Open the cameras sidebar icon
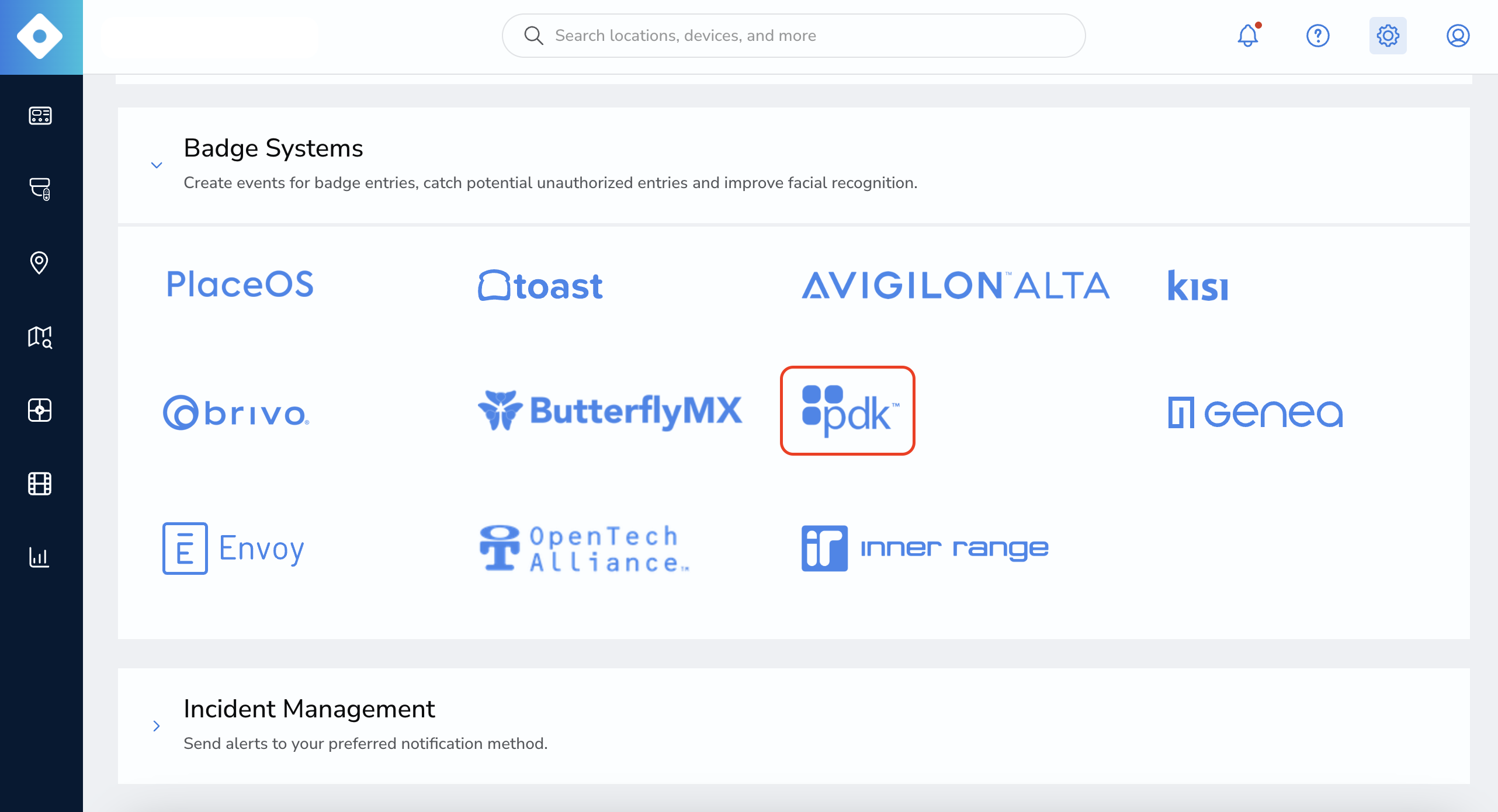 tap(40, 189)
